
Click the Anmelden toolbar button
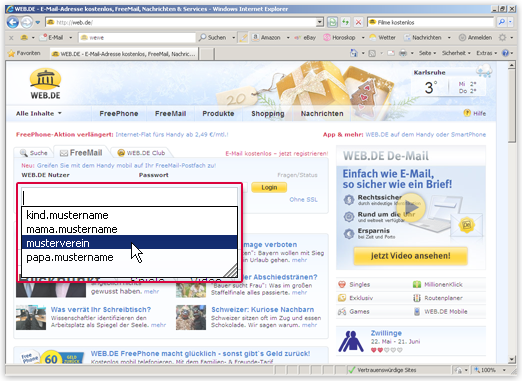476,38
